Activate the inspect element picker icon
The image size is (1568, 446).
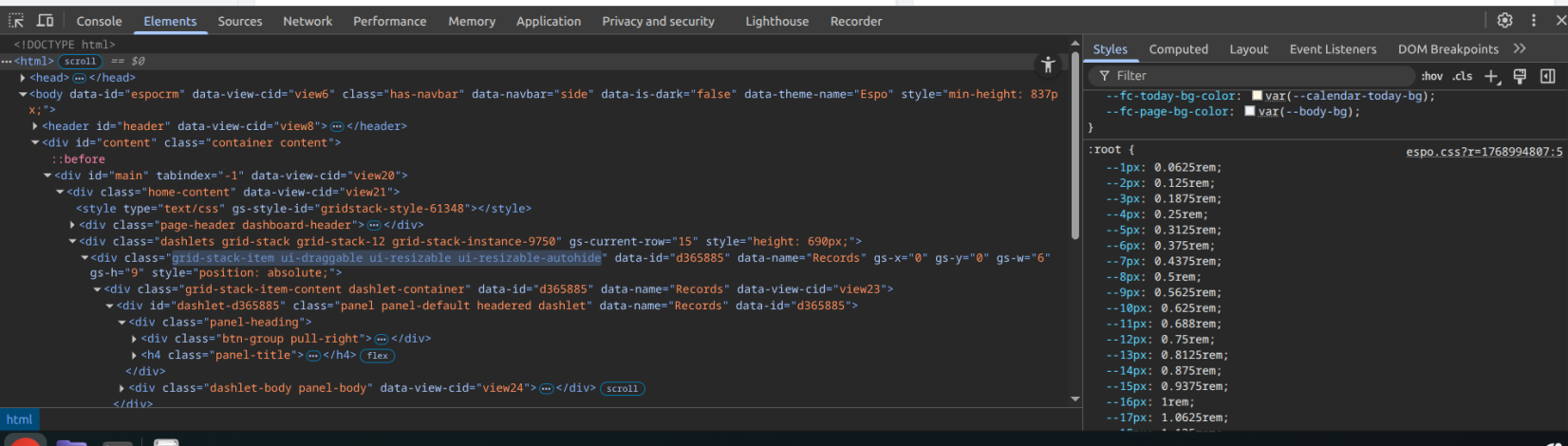click(16, 21)
